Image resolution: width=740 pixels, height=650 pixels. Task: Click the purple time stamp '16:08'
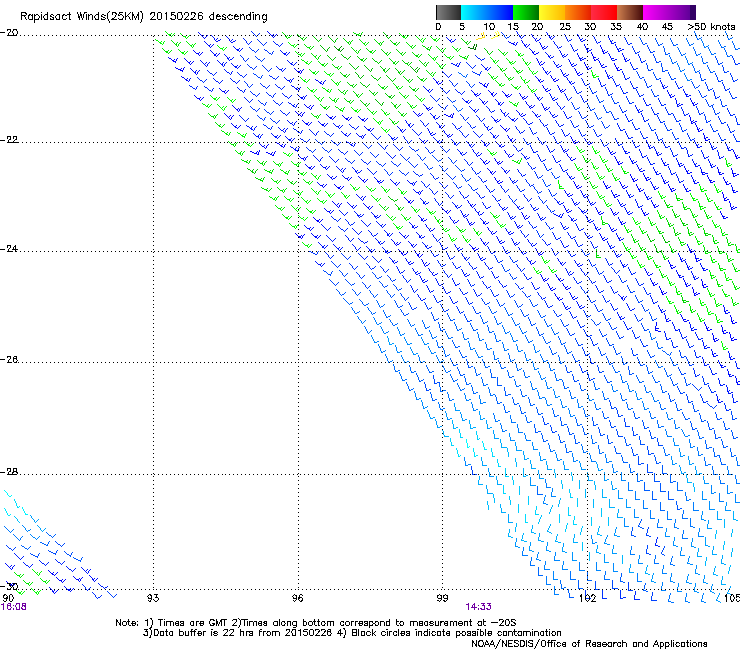pyautogui.click(x=14, y=607)
